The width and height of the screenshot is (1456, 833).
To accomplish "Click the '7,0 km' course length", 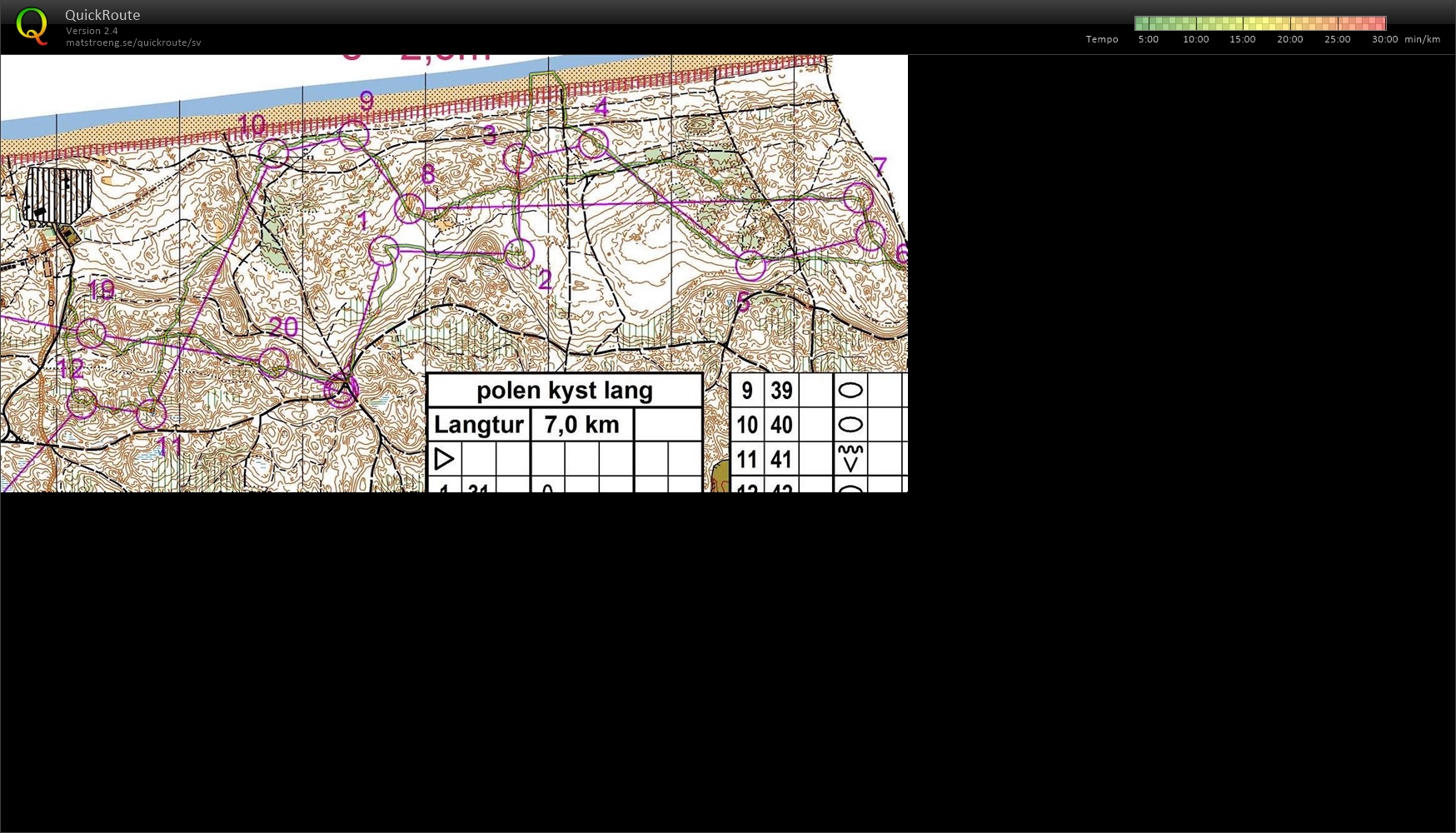I will (x=581, y=425).
